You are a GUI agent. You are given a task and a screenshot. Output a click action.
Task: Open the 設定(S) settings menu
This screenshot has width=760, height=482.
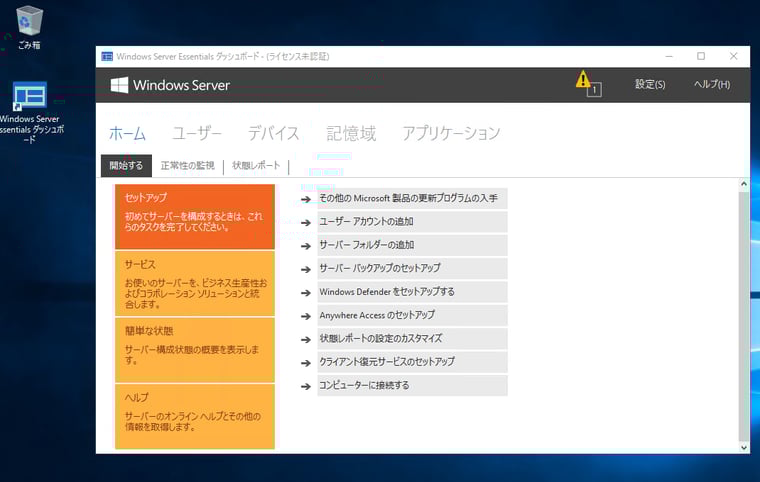click(x=649, y=85)
